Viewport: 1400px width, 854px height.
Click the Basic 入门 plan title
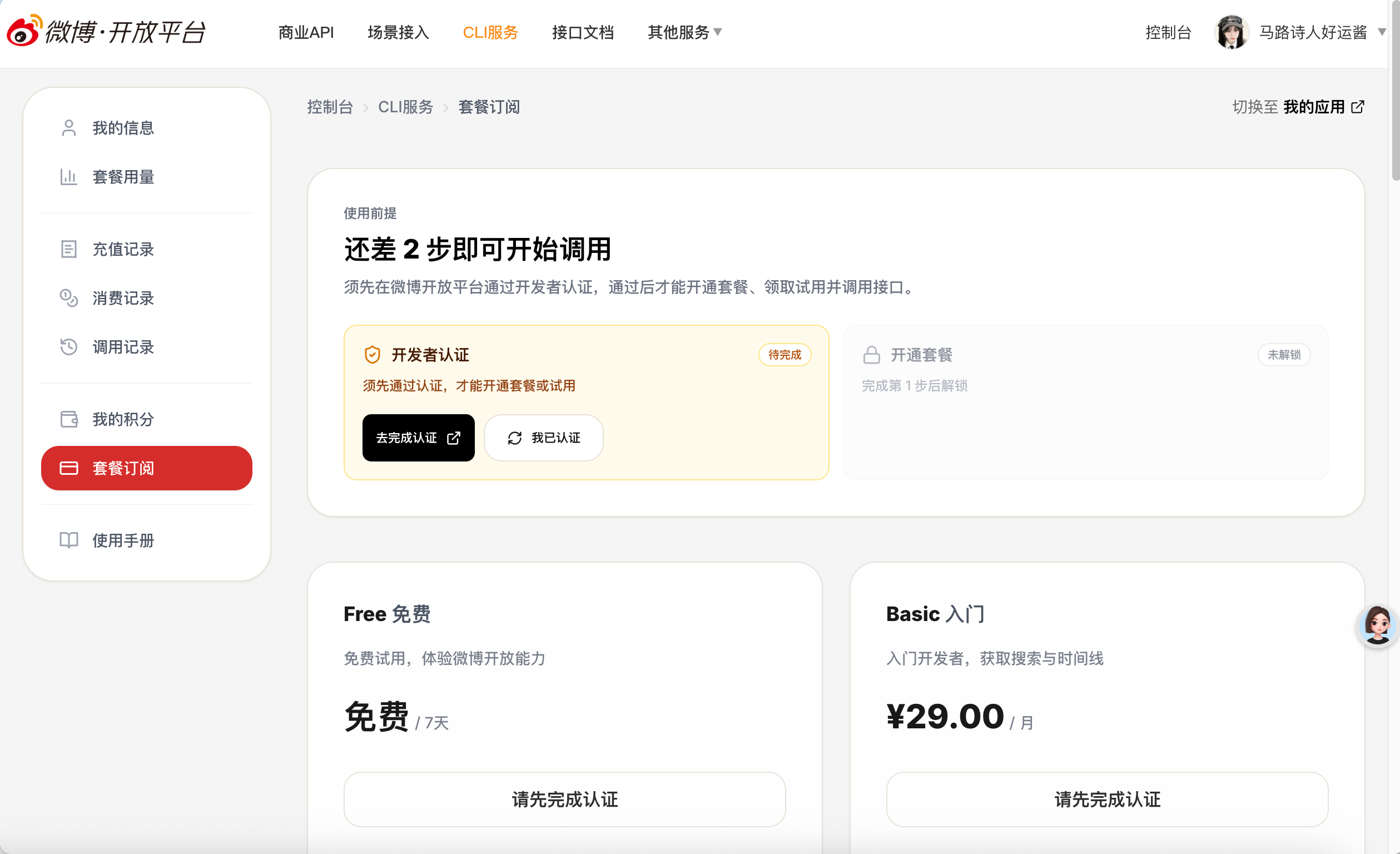point(935,614)
